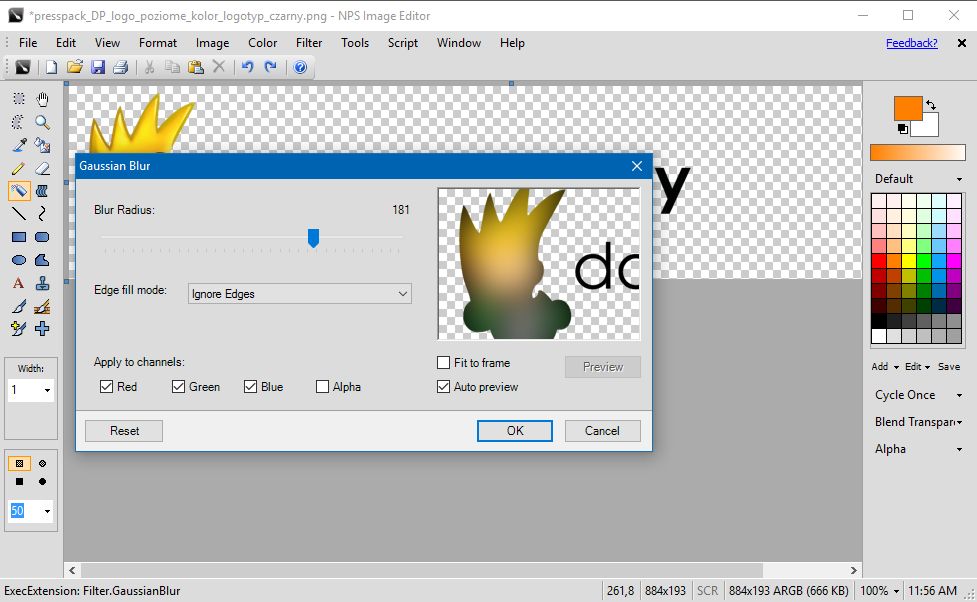The height and width of the screenshot is (602, 977).
Task: Click the Blur Radius slider handle
Action: (x=313, y=237)
